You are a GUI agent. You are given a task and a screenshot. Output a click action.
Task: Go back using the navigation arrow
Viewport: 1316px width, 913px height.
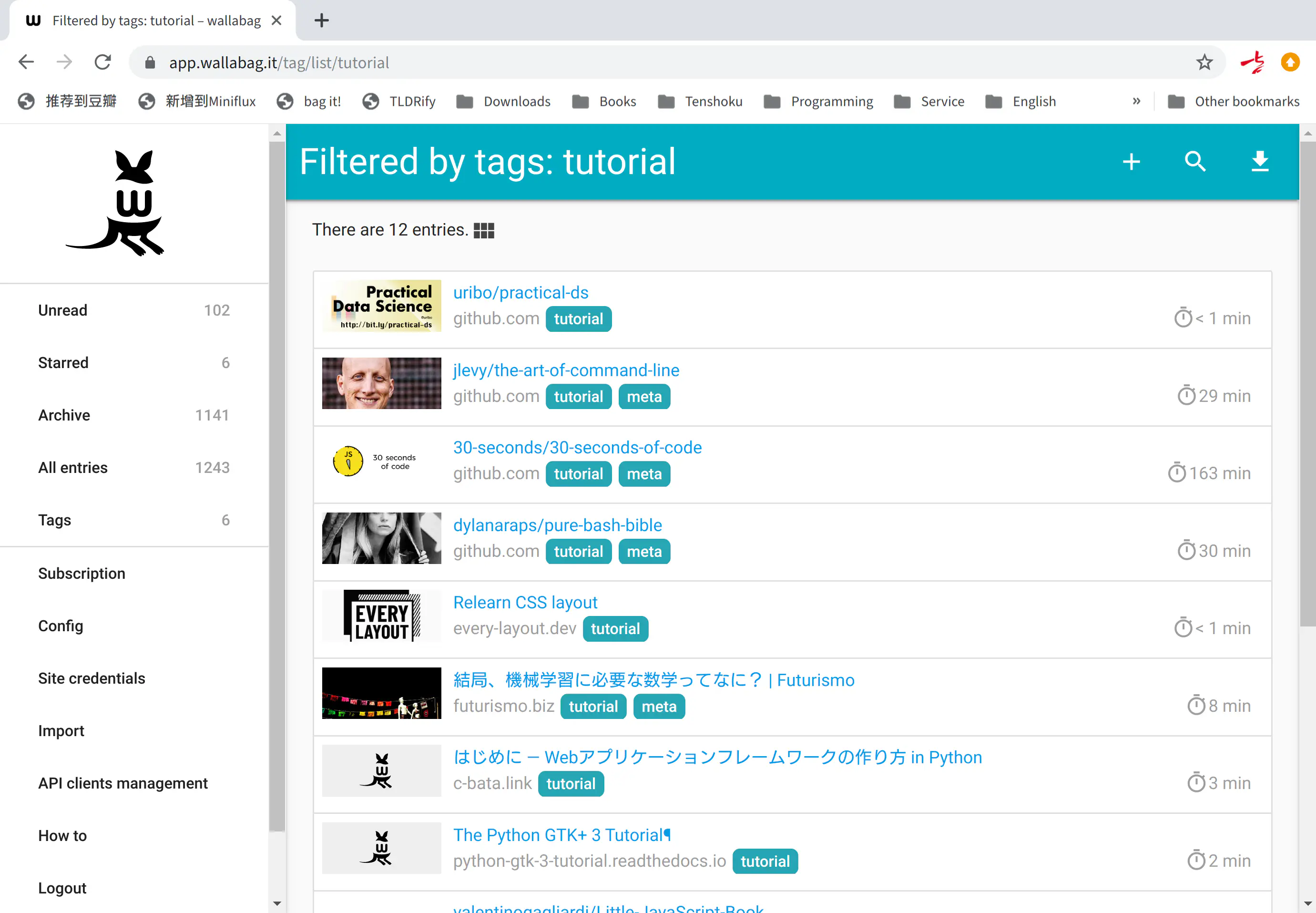pyautogui.click(x=26, y=62)
